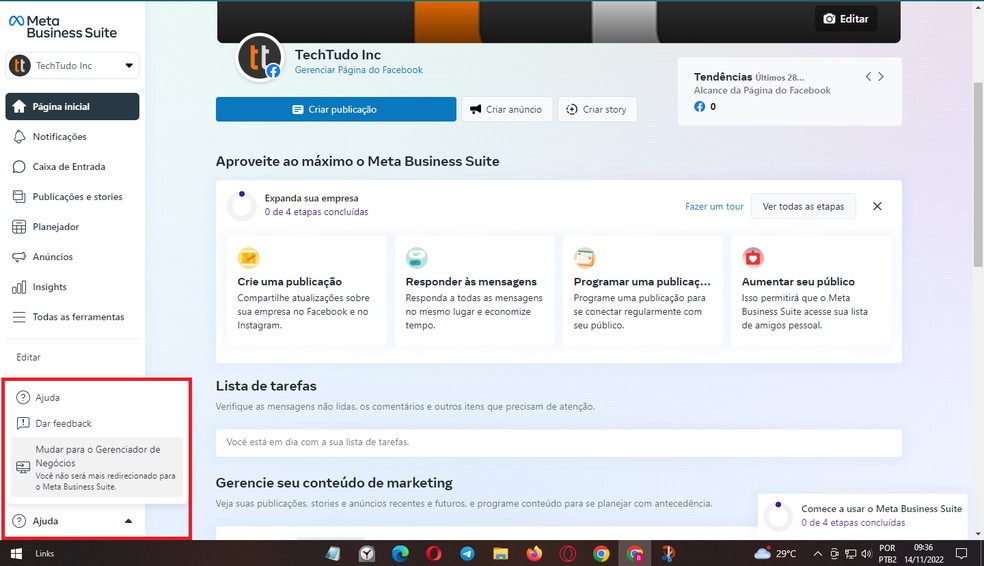Open Anúncios via the megaphone sidebar icon
The height and width of the screenshot is (566, 984).
pyautogui.click(x=19, y=257)
